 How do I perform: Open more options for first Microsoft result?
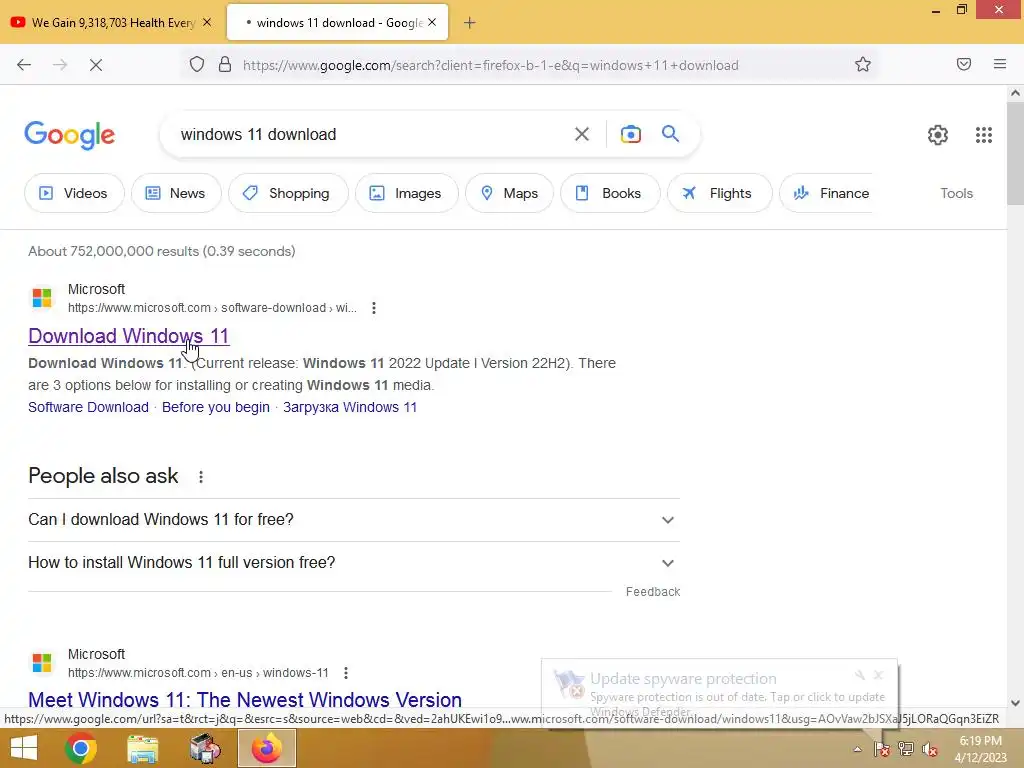(x=374, y=308)
